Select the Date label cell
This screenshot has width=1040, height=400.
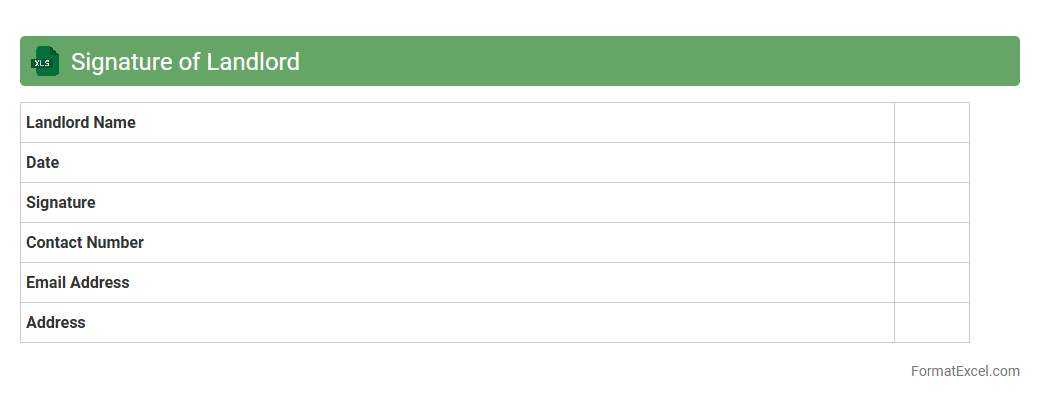[x=43, y=163]
